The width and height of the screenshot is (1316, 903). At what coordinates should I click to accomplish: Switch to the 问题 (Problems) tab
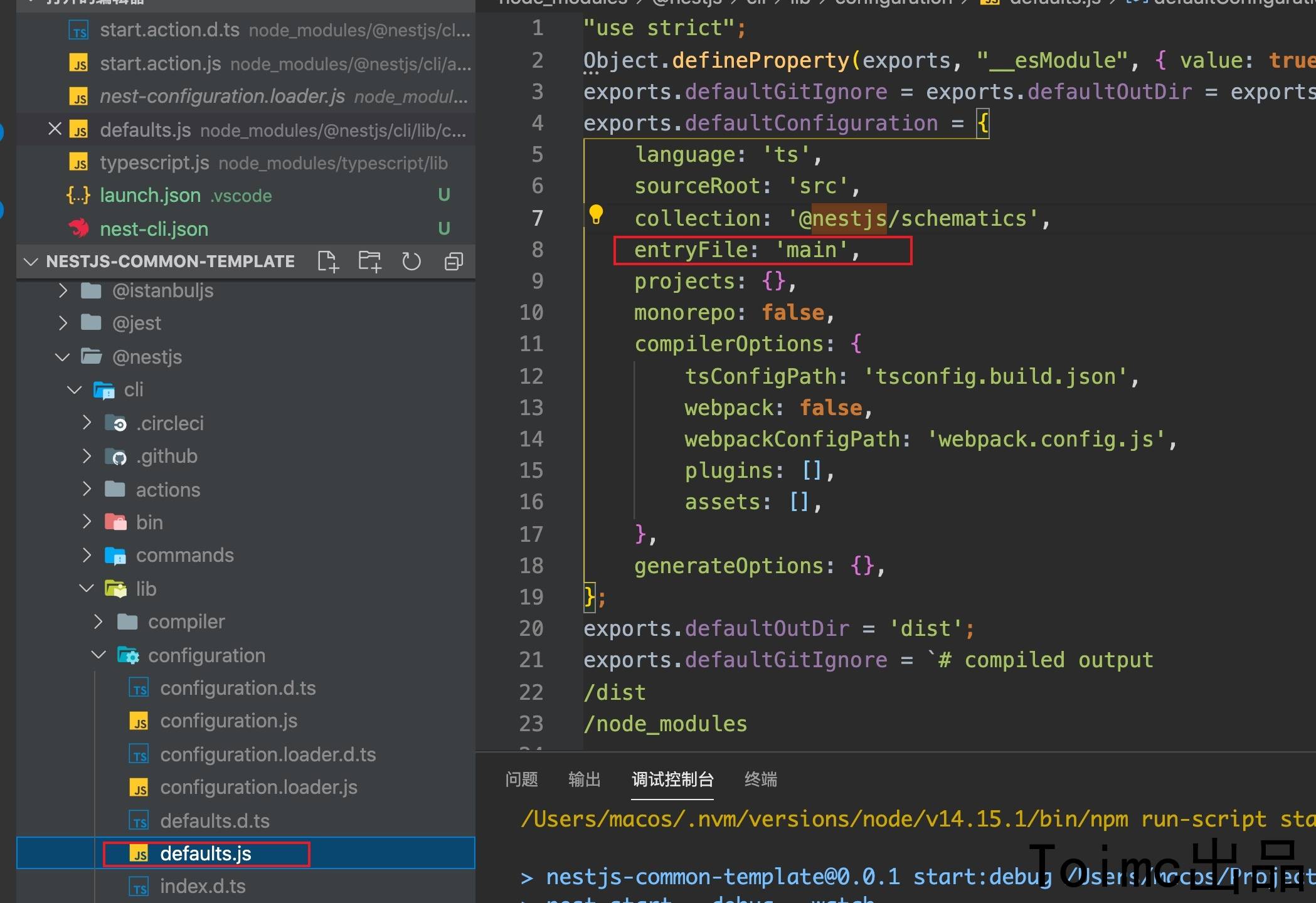521,779
